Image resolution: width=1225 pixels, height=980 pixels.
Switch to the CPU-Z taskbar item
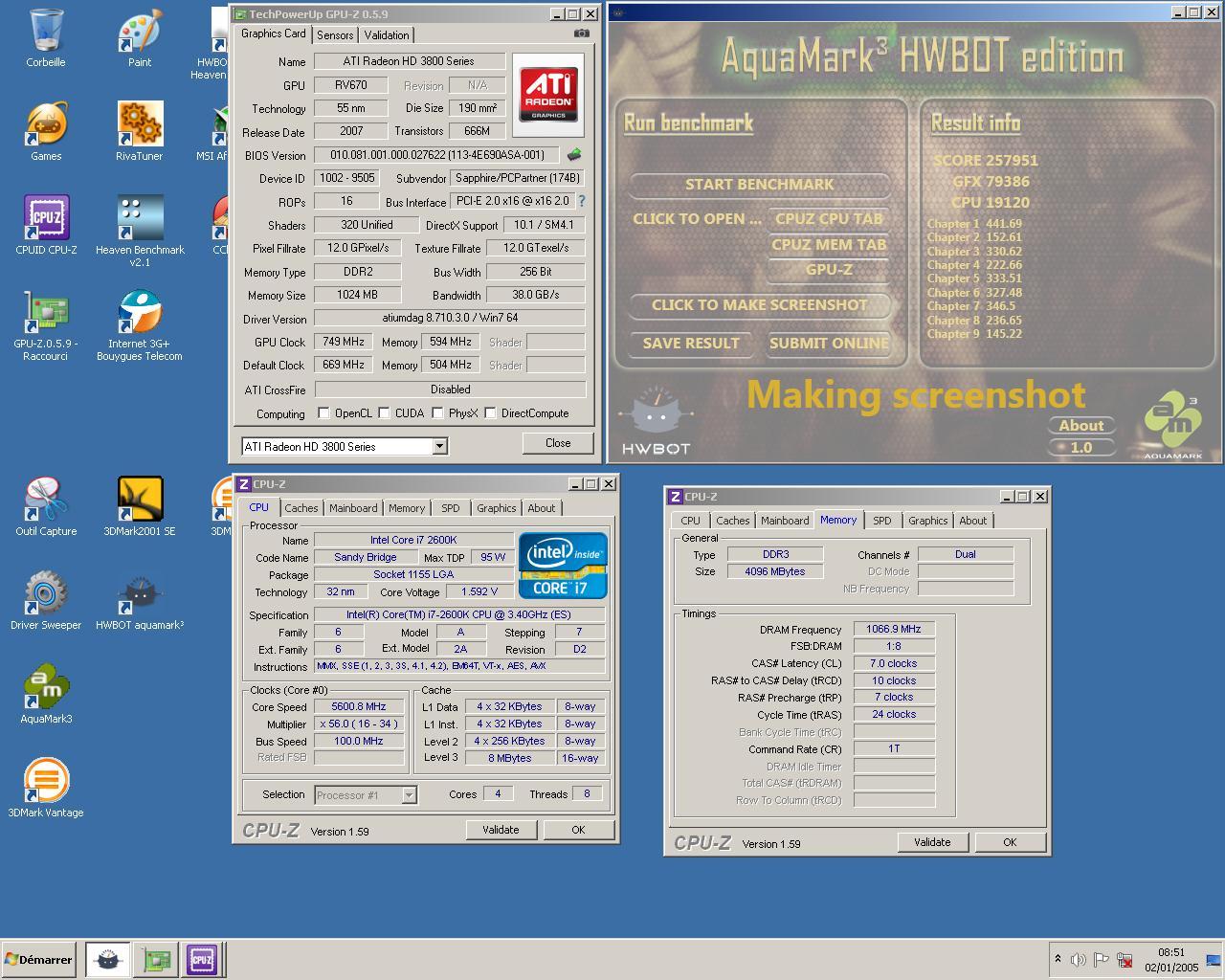coord(202,959)
